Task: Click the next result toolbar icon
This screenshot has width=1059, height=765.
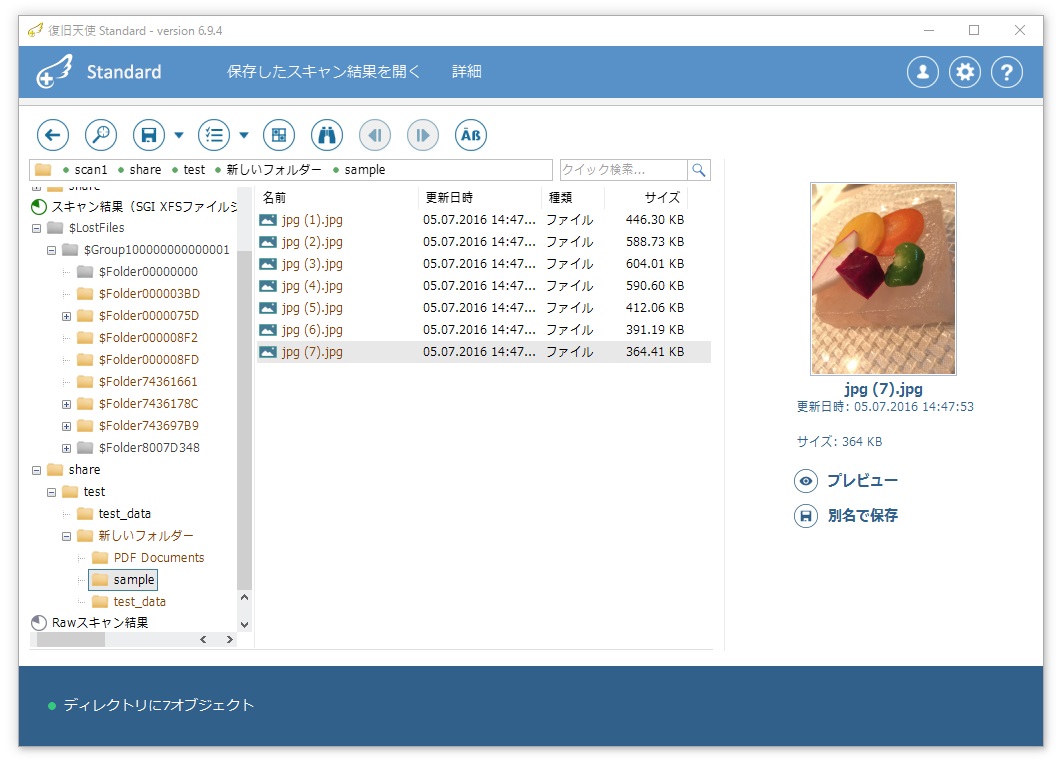Action: (423, 135)
